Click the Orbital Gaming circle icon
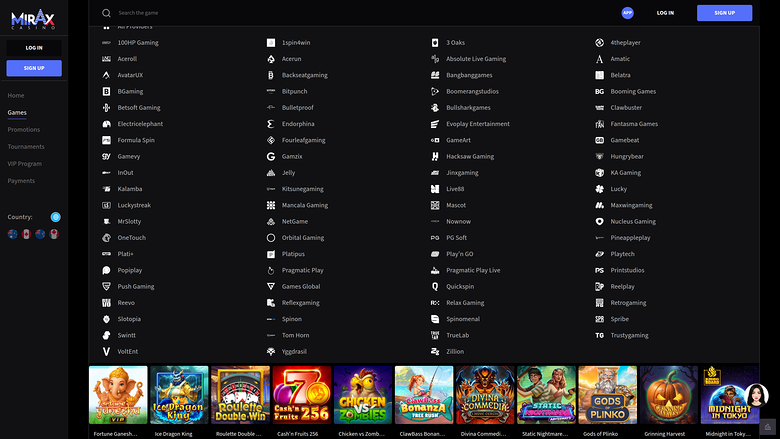The width and height of the screenshot is (780, 439). pos(270,238)
